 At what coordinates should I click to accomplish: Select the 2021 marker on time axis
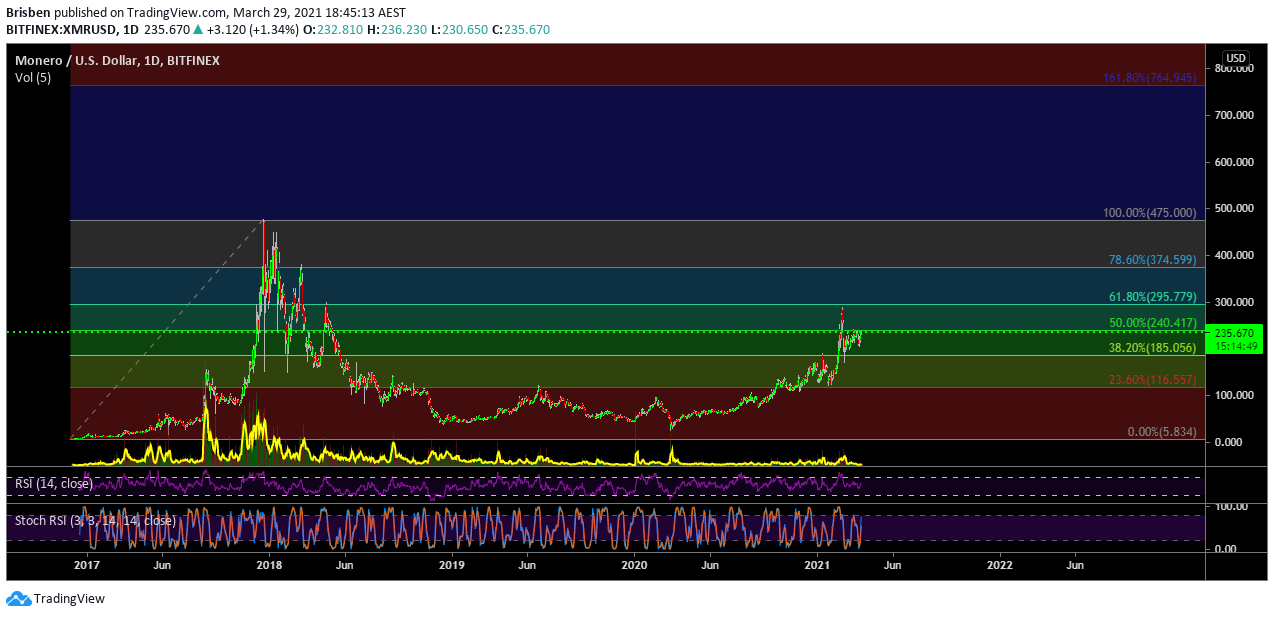tap(817, 565)
